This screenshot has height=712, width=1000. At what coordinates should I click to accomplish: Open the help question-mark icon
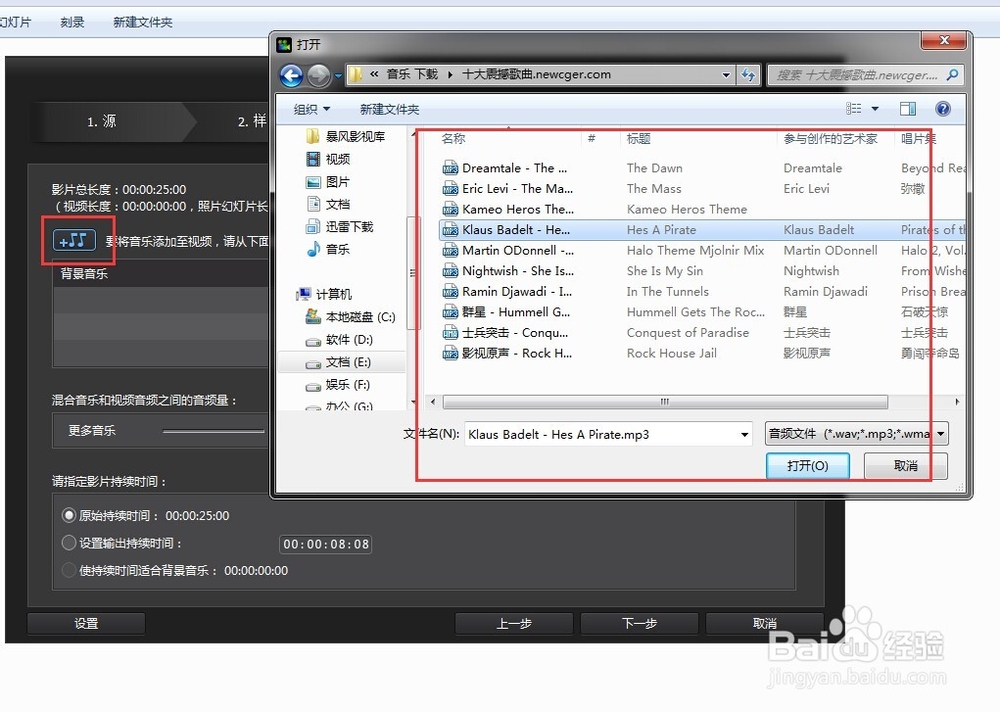(x=943, y=109)
